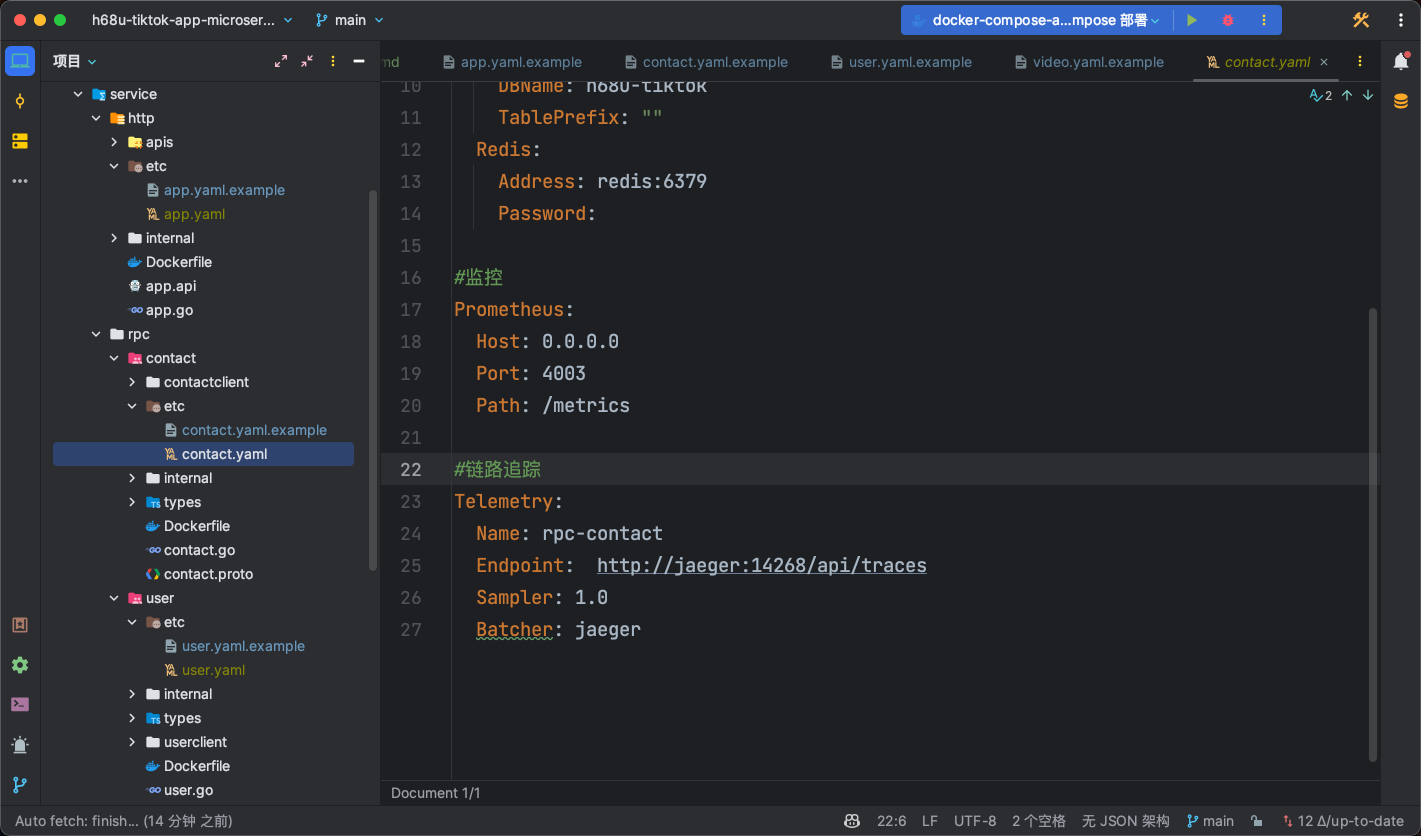
Task: Click main branch in status bar
Action: coord(1210,821)
